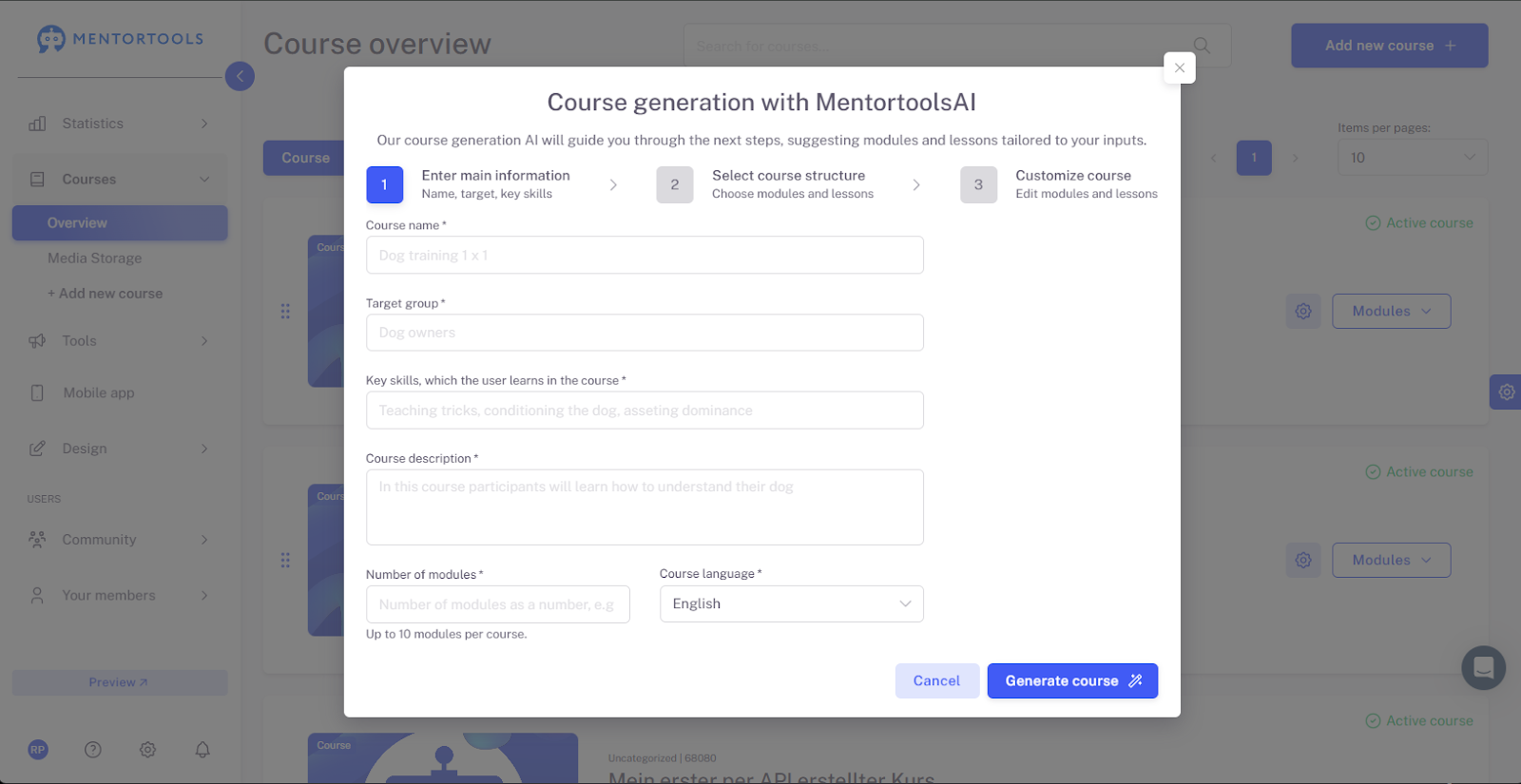Focus the Number of modules field
The width and height of the screenshot is (1521, 784).
tap(498, 604)
